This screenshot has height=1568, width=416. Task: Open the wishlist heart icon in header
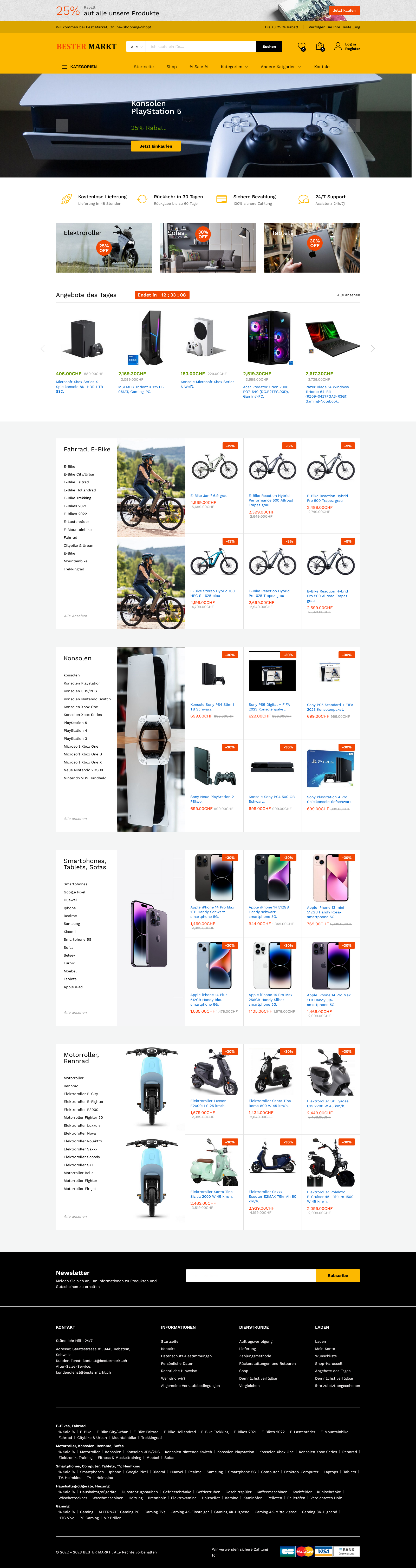(302, 47)
